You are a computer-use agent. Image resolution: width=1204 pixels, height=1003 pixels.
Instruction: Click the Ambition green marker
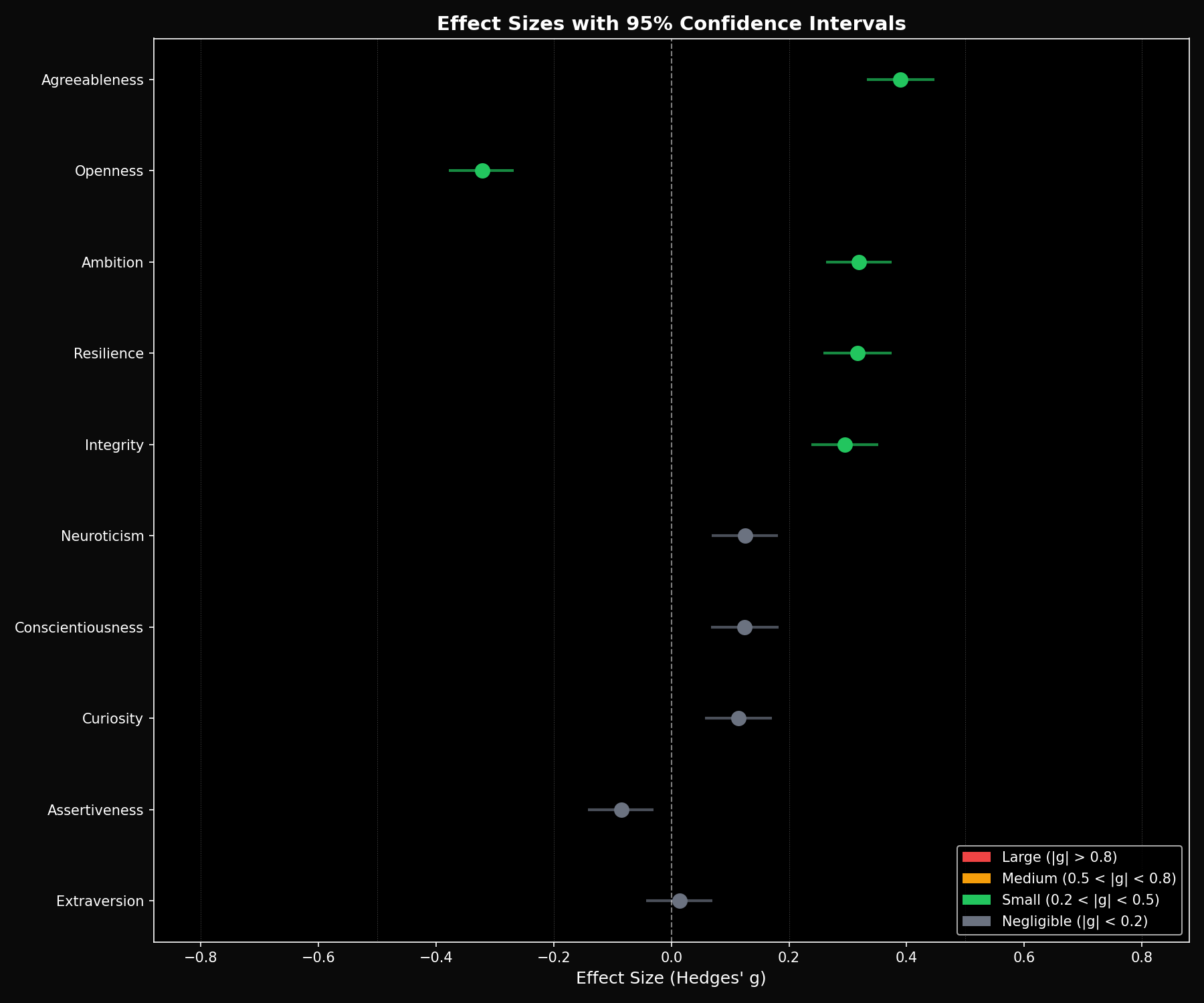(860, 262)
